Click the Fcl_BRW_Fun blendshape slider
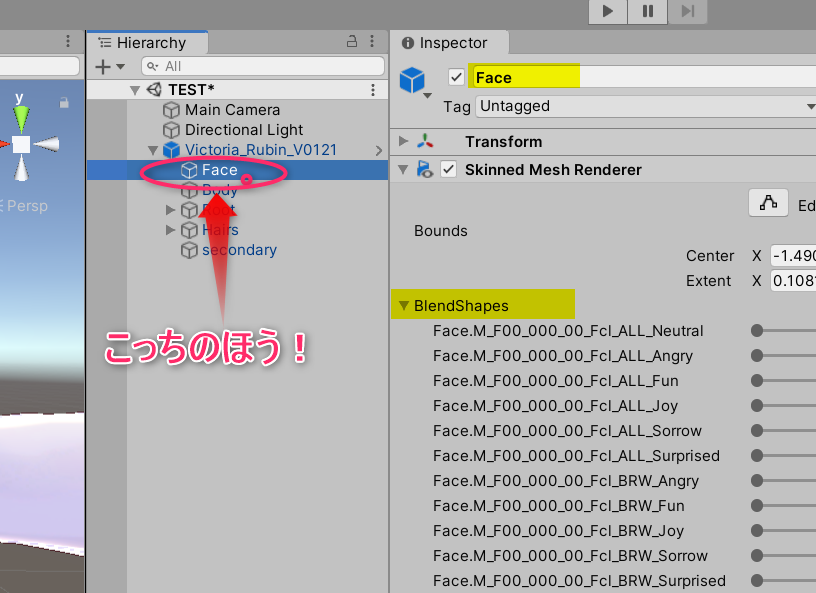The height and width of the screenshot is (593, 816). coord(783,506)
